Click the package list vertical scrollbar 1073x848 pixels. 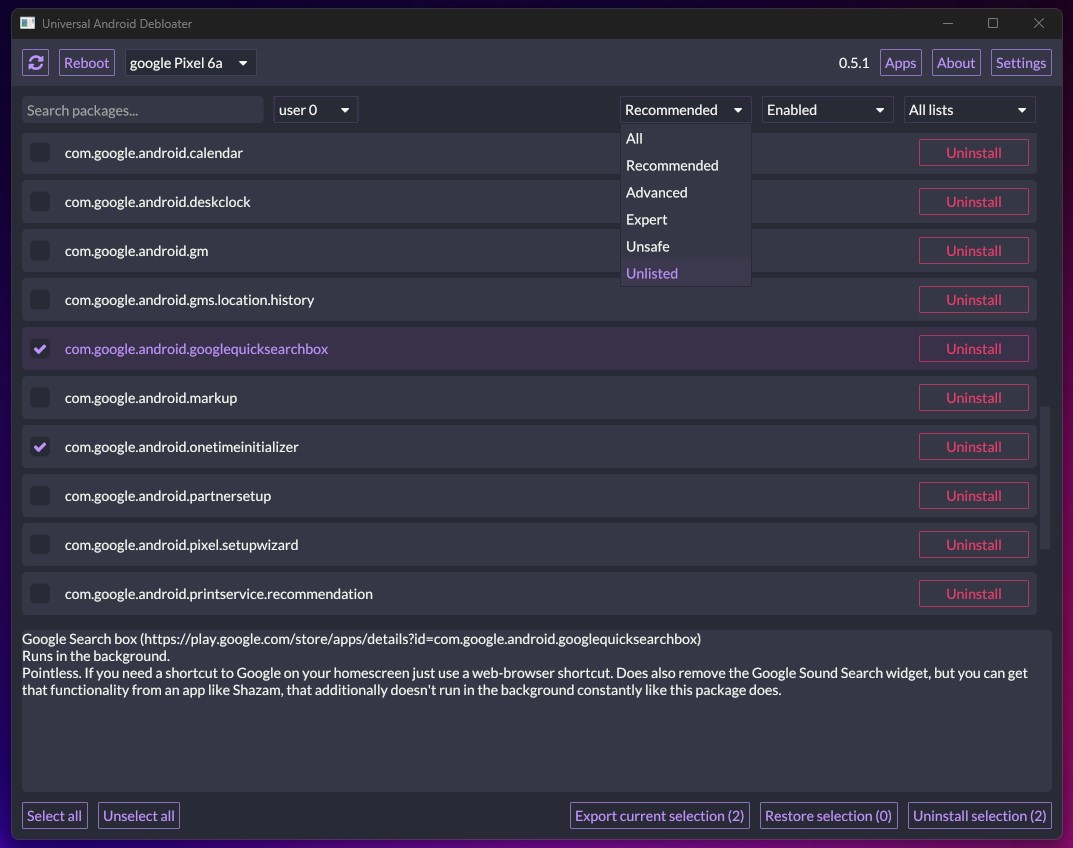[x=1045, y=477]
